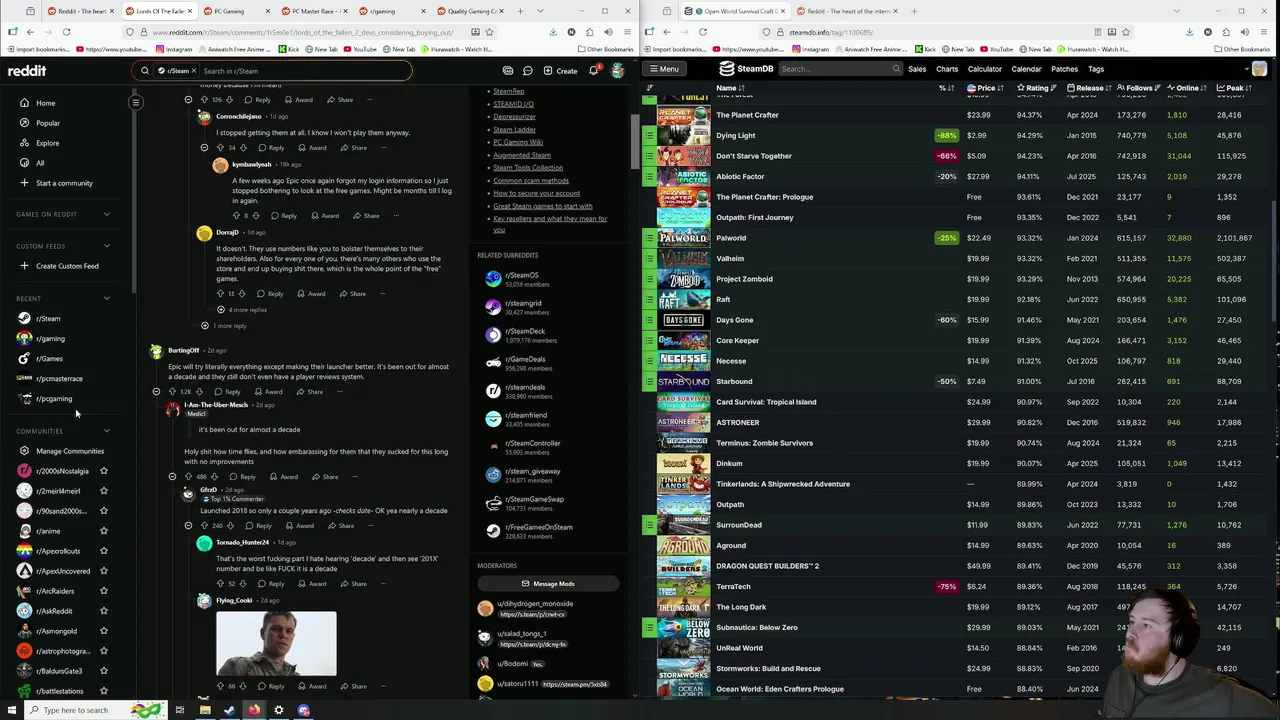Click the Reddit advertise icon in the header
This screenshot has width=1280, height=720.
(x=508, y=71)
